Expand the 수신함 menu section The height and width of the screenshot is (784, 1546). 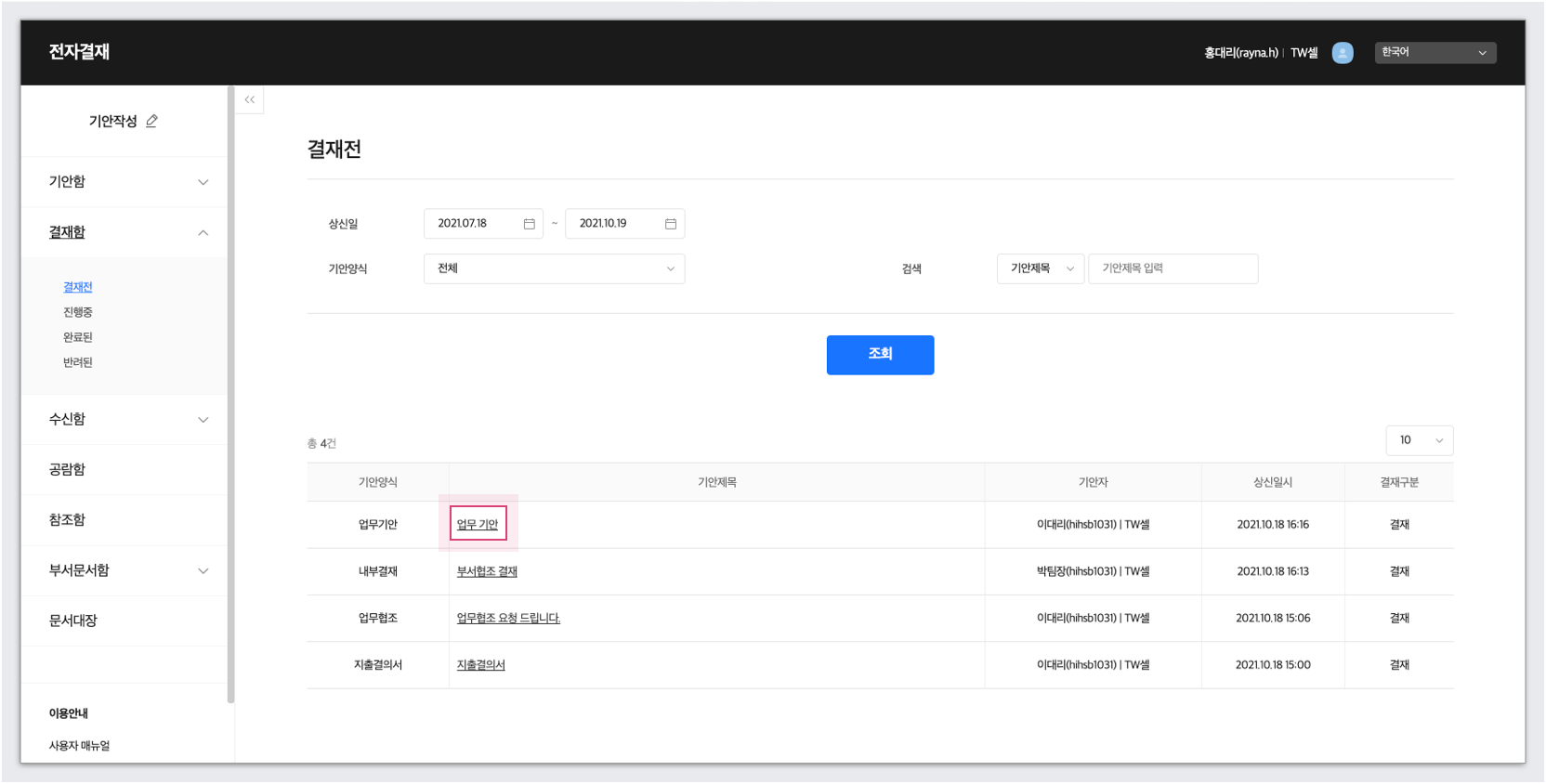coord(203,420)
